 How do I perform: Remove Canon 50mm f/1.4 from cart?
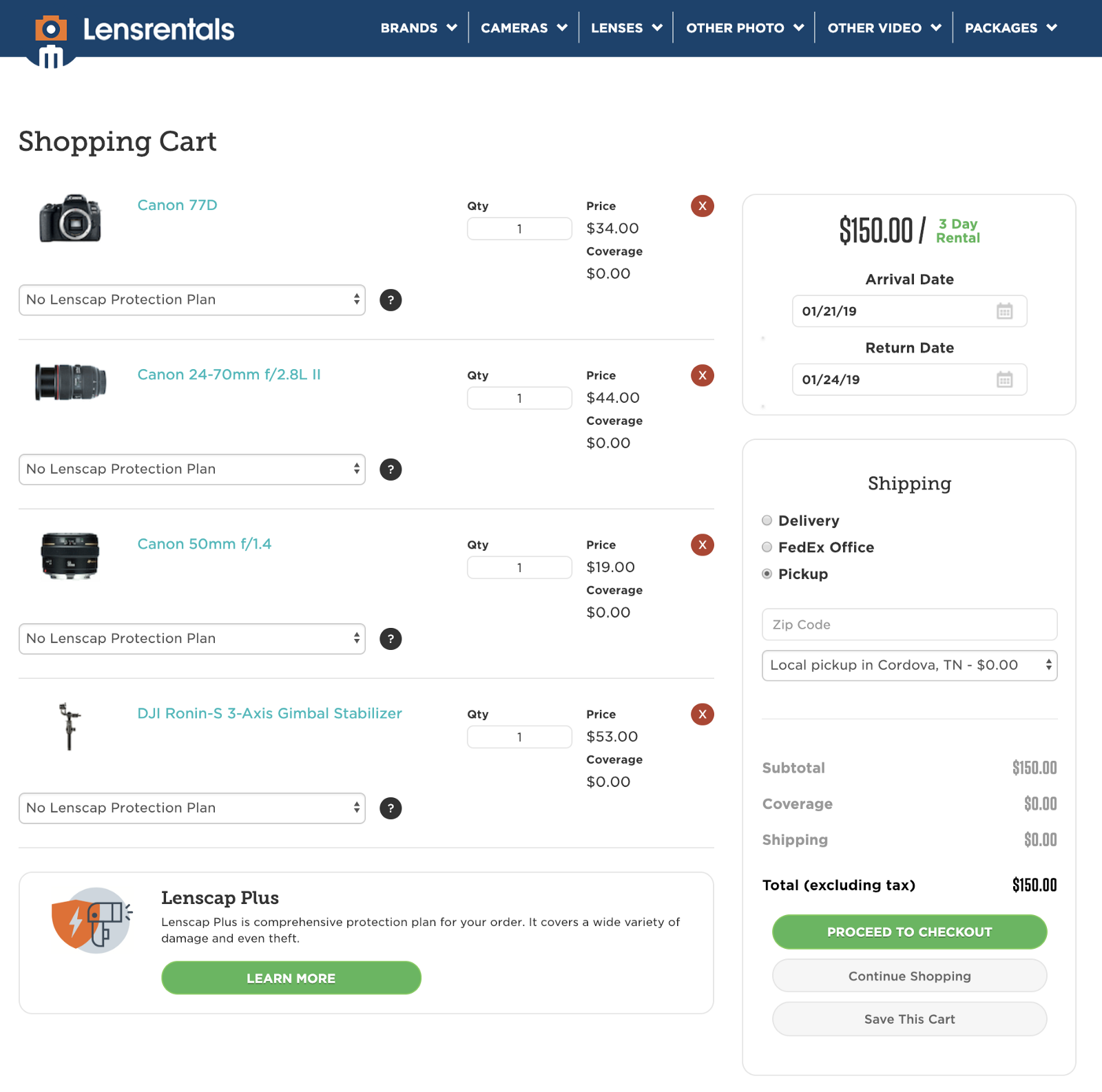point(703,545)
